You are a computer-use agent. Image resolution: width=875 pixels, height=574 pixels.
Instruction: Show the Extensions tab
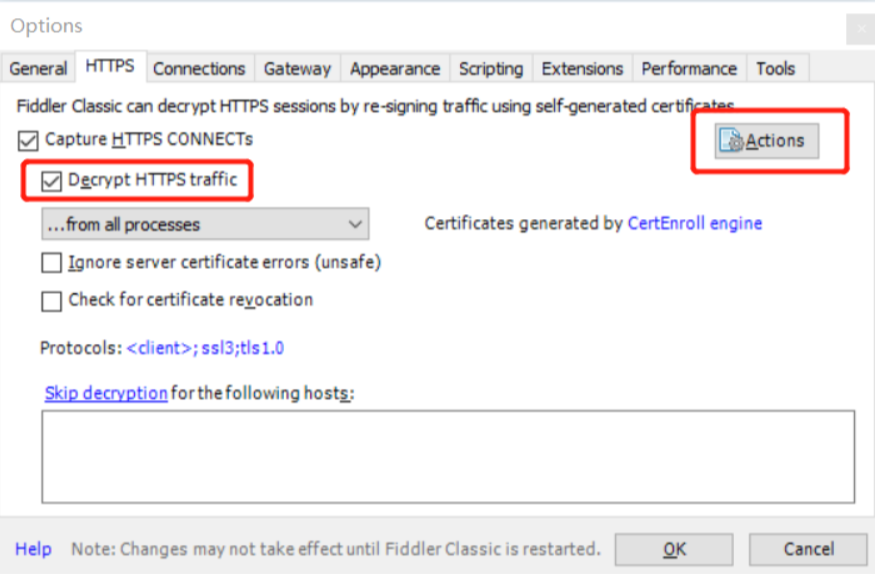582,69
